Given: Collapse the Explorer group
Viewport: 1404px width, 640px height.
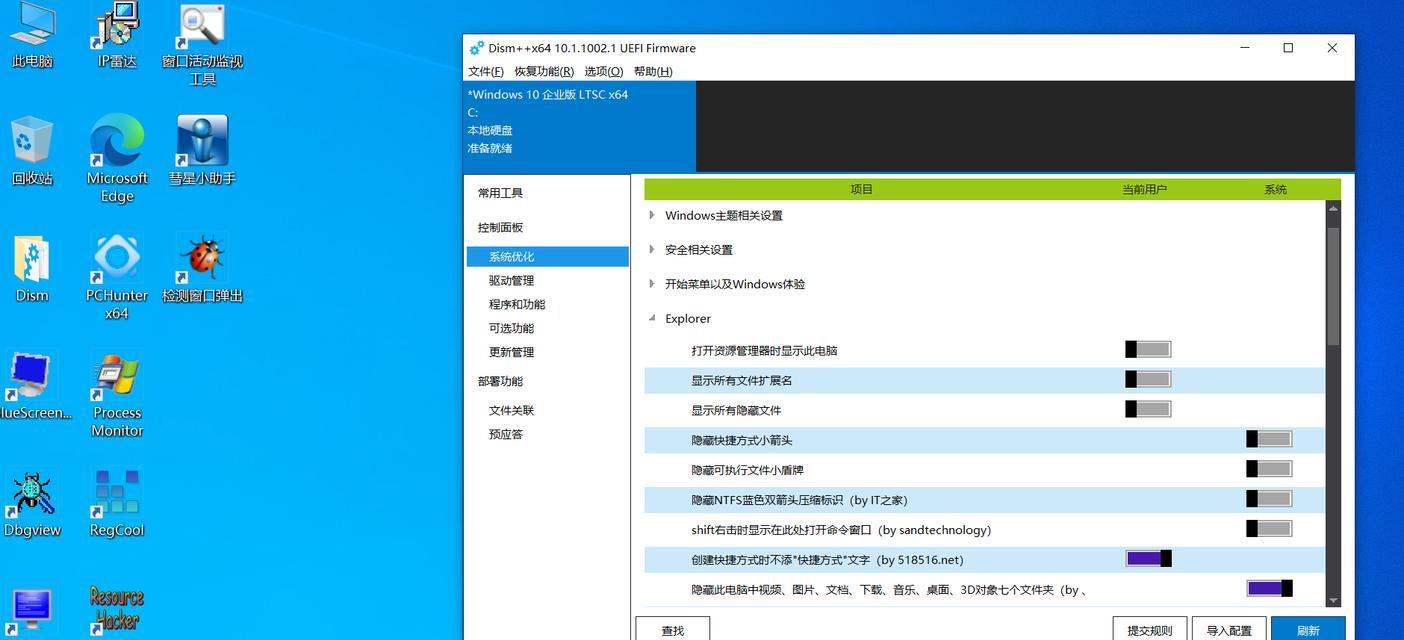Looking at the screenshot, I should coord(652,318).
